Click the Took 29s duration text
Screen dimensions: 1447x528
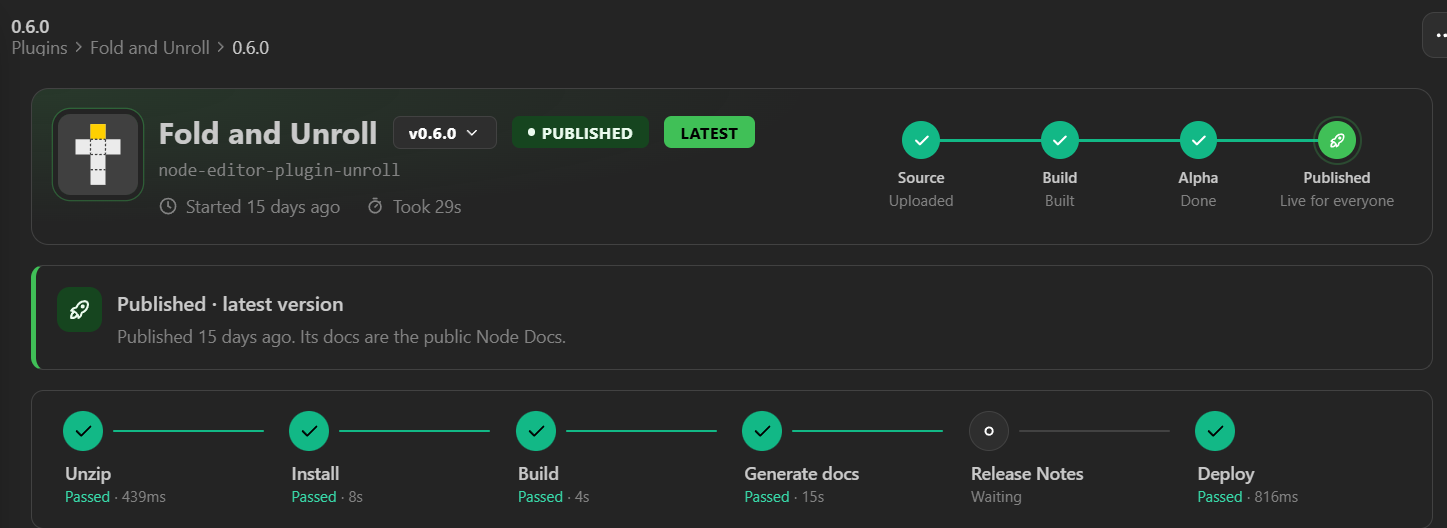[x=427, y=207]
